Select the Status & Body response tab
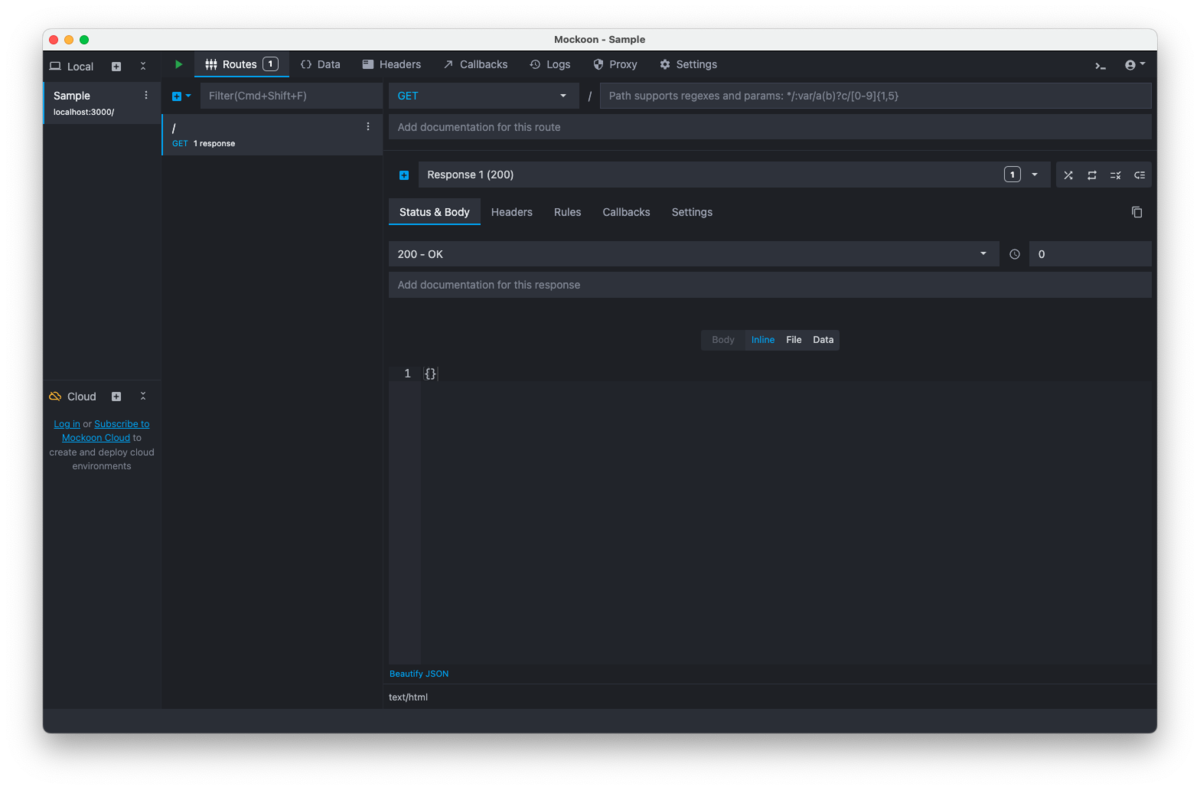 click(434, 212)
